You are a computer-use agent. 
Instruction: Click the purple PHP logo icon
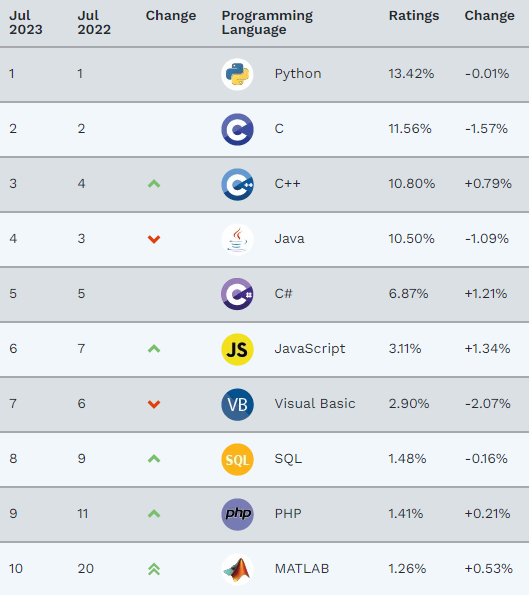click(x=237, y=515)
